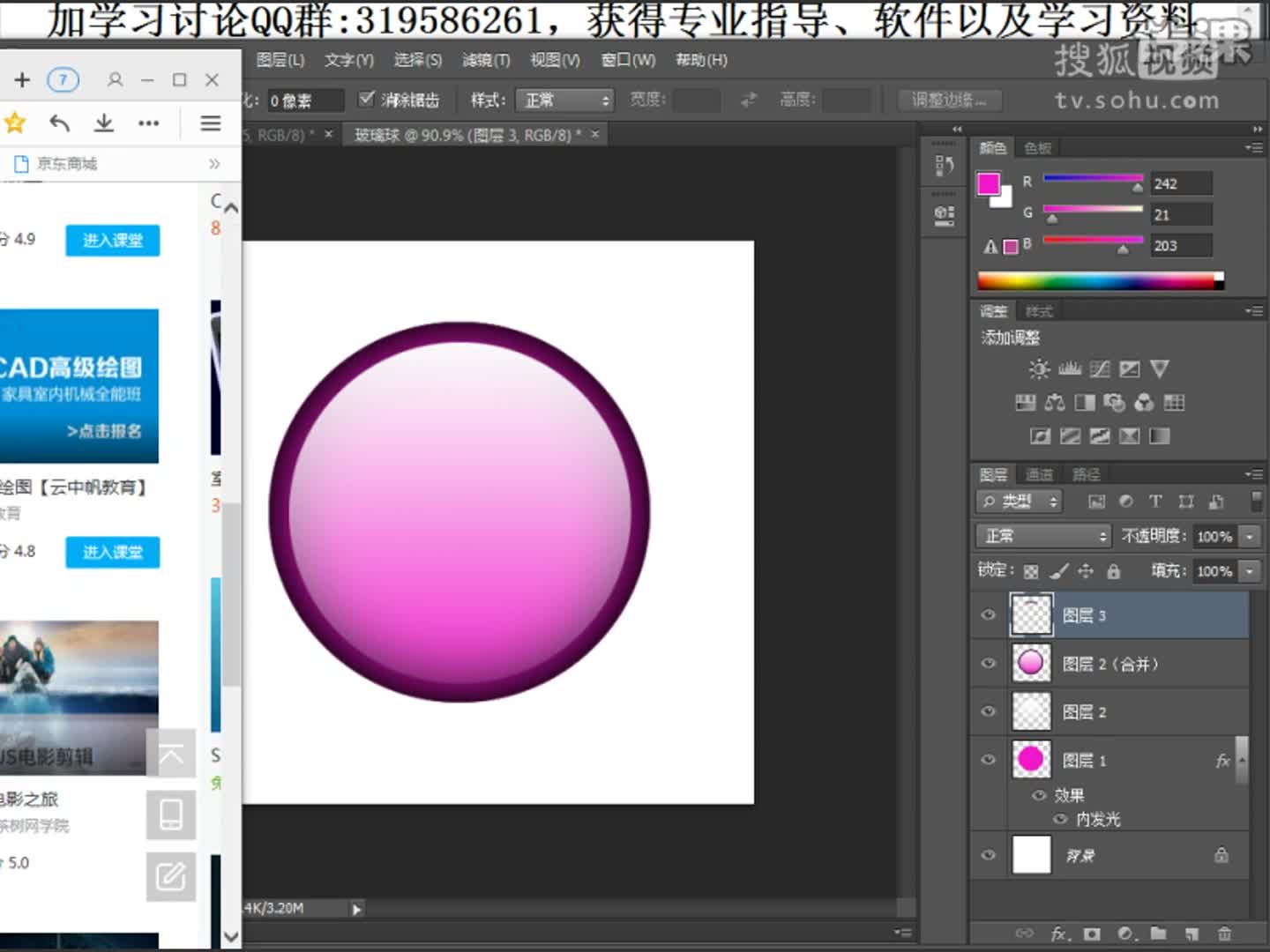This screenshot has height=952, width=1270.
Task: Open the 填充 fill slider arrow
Action: (x=1250, y=571)
